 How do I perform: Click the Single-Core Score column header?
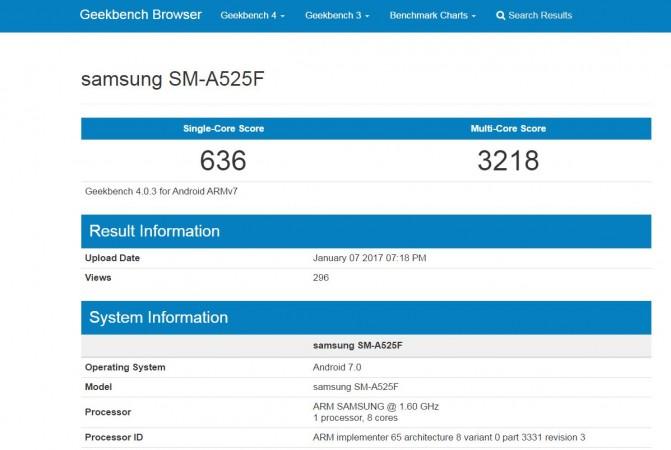(x=223, y=129)
